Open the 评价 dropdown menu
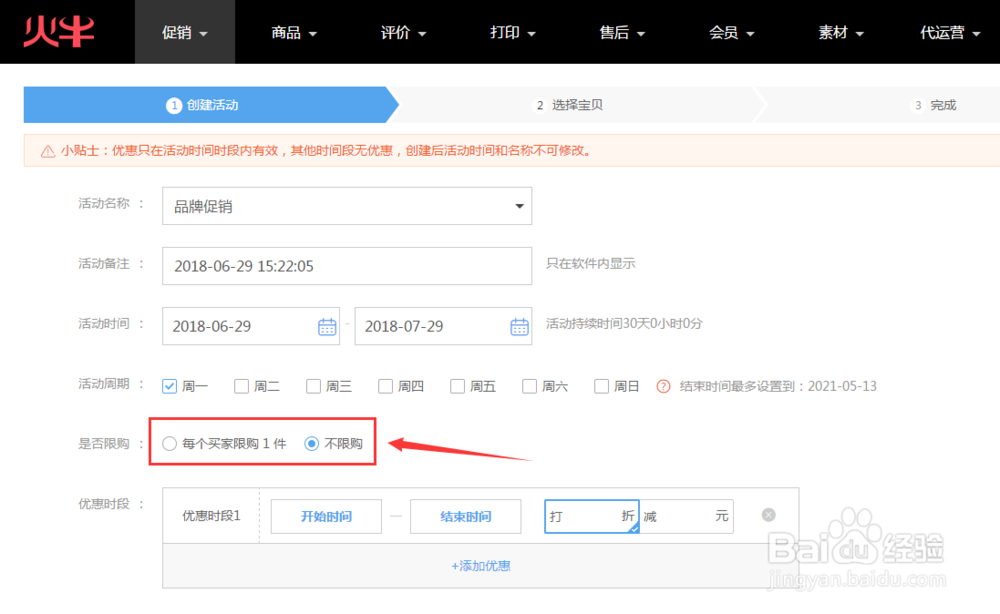 tap(403, 33)
